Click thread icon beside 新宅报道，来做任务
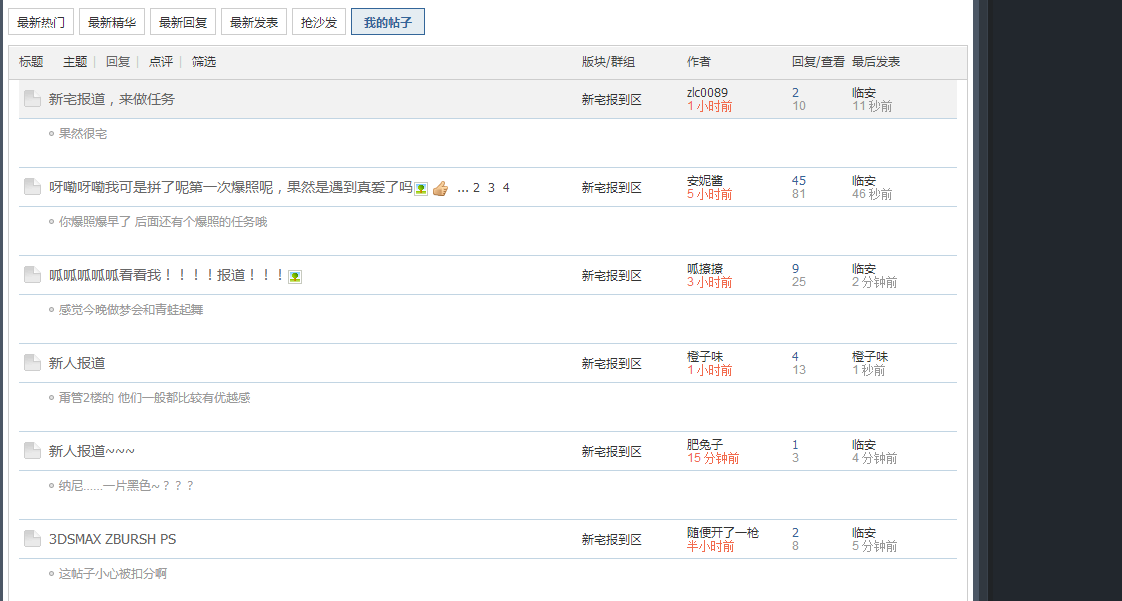This screenshot has height=601, width=1122. pos(32,99)
